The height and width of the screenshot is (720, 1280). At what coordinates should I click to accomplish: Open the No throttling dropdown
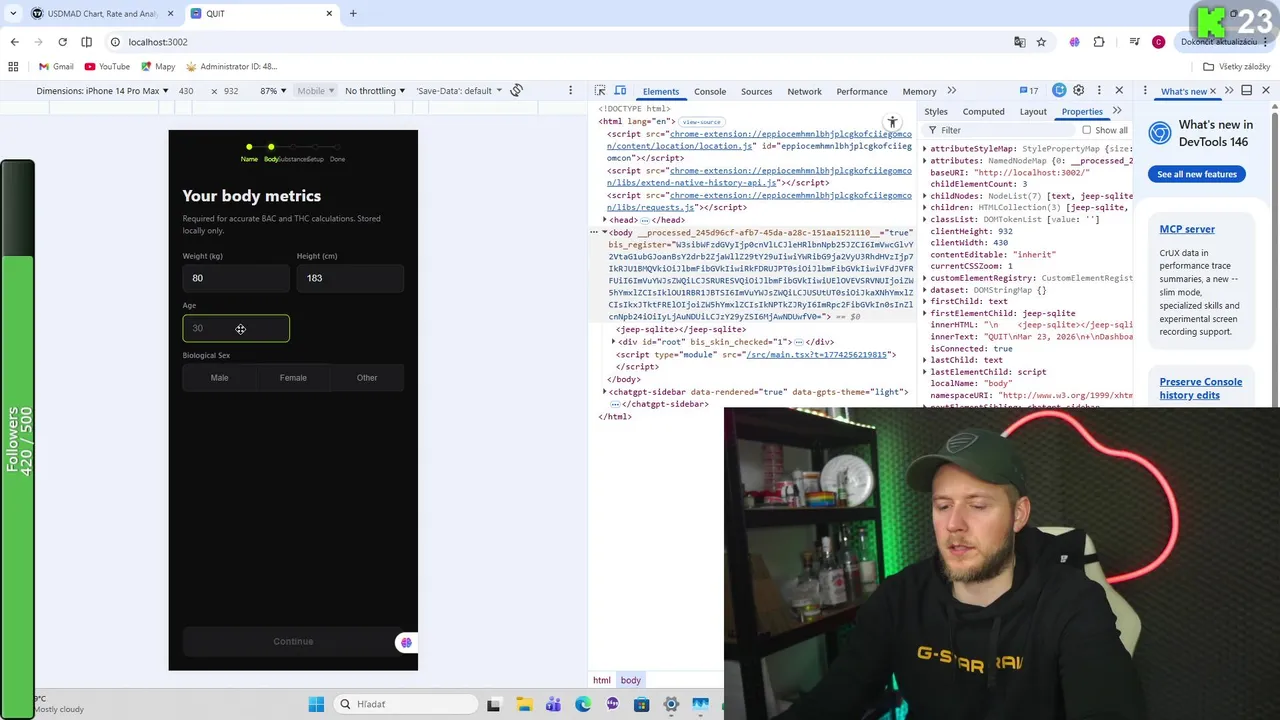click(x=375, y=91)
